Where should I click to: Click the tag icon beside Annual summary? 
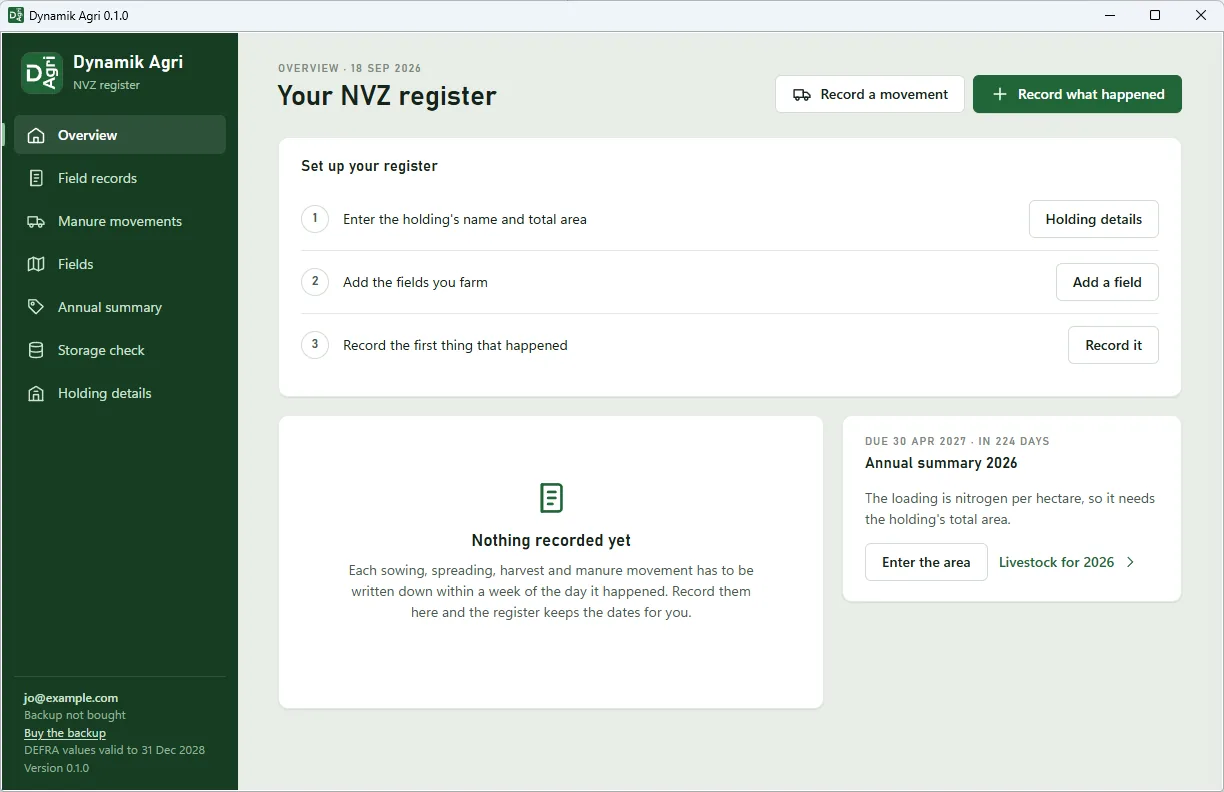[36, 307]
